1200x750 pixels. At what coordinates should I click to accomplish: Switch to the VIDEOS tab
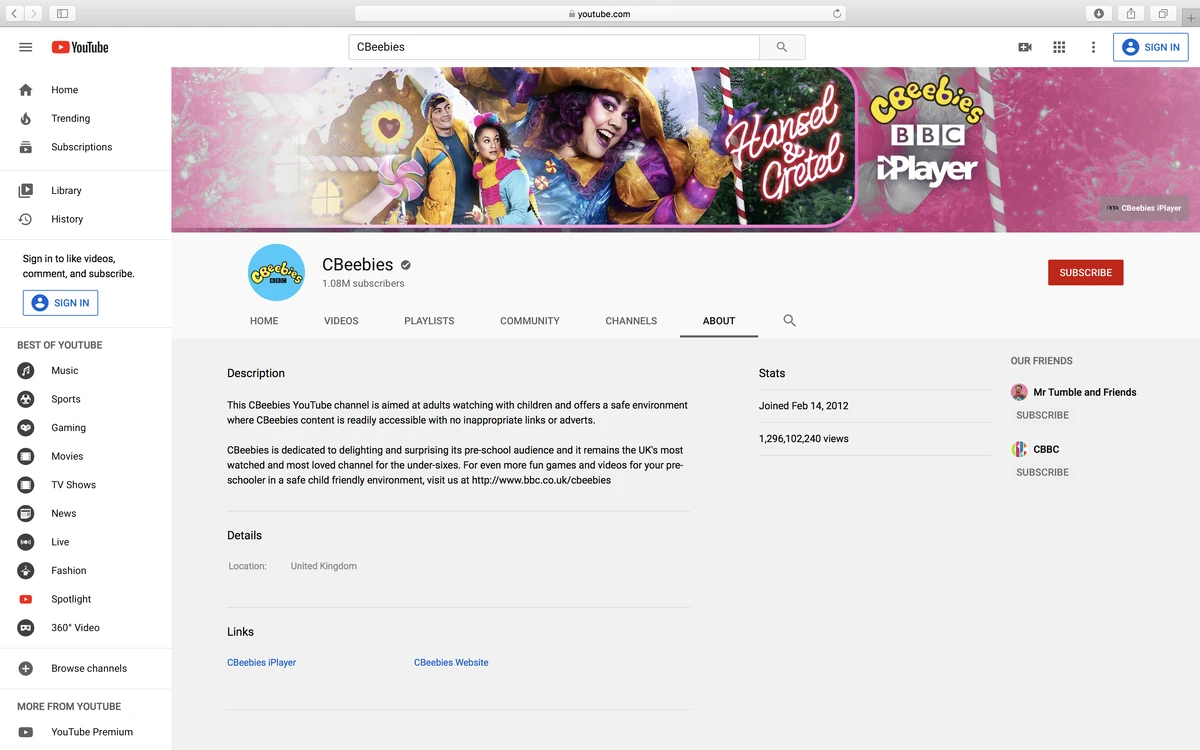click(340, 321)
